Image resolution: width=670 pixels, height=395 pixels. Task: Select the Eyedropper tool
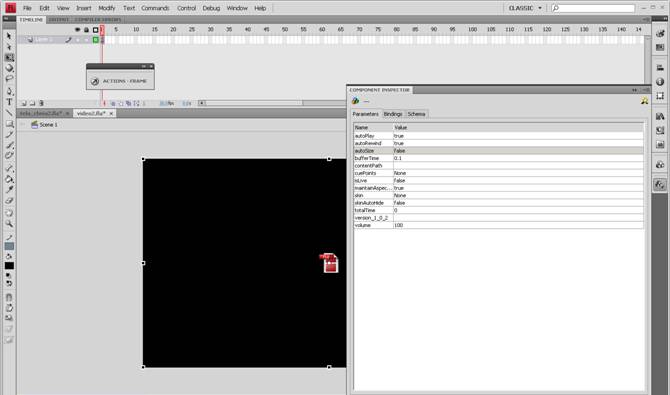tap(9, 190)
